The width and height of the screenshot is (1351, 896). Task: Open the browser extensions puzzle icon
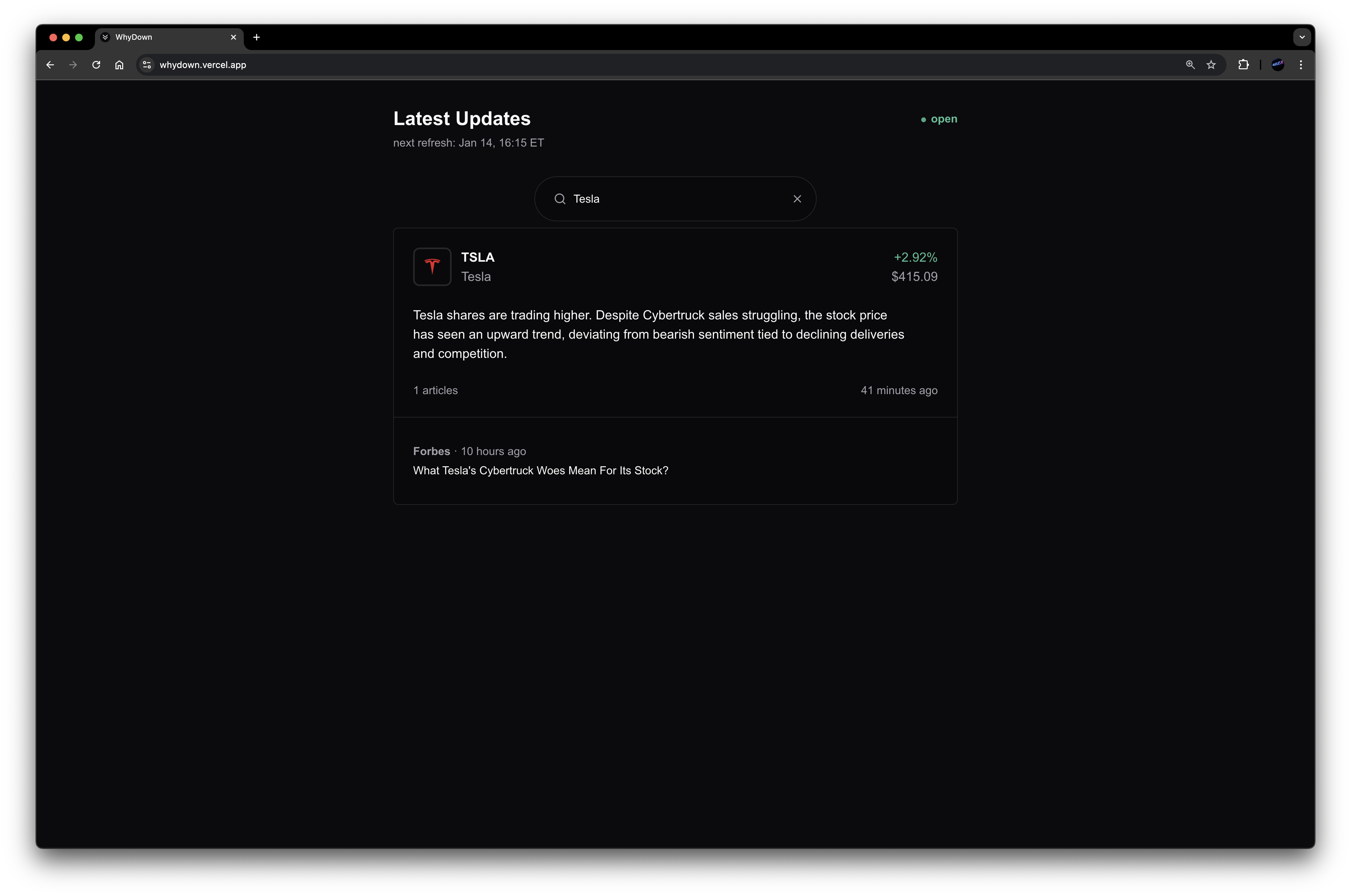pyautogui.click(x=1243, y=65)
